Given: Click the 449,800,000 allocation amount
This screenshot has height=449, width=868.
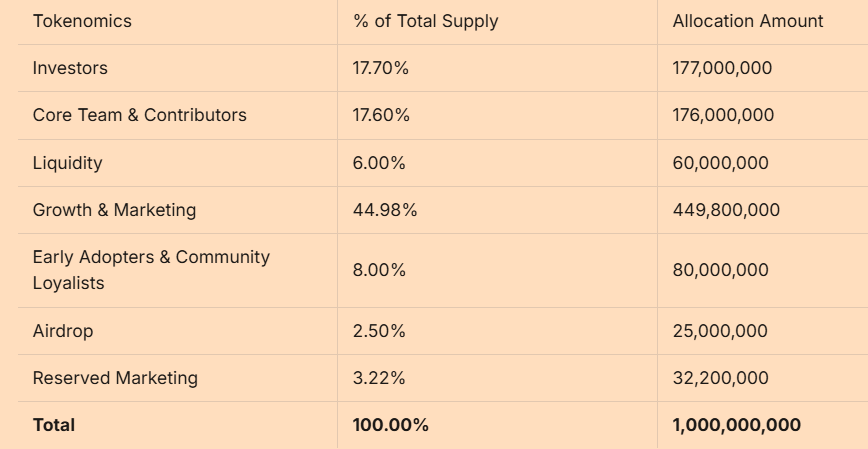Looking at the screenshot, I should click(x=726, y=210).
